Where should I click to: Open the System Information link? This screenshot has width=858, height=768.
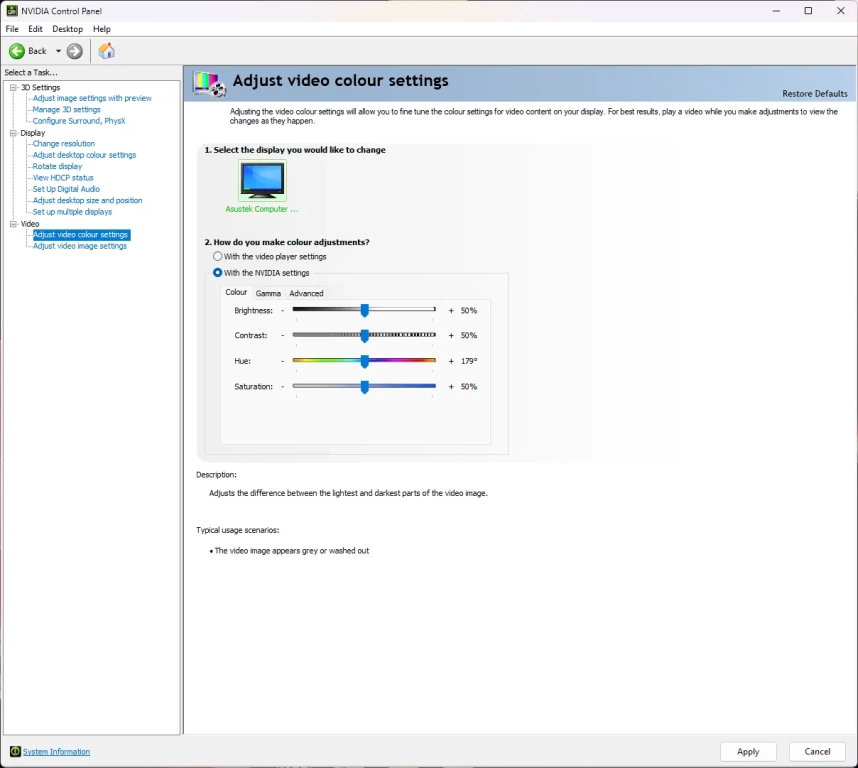point(56,752)
